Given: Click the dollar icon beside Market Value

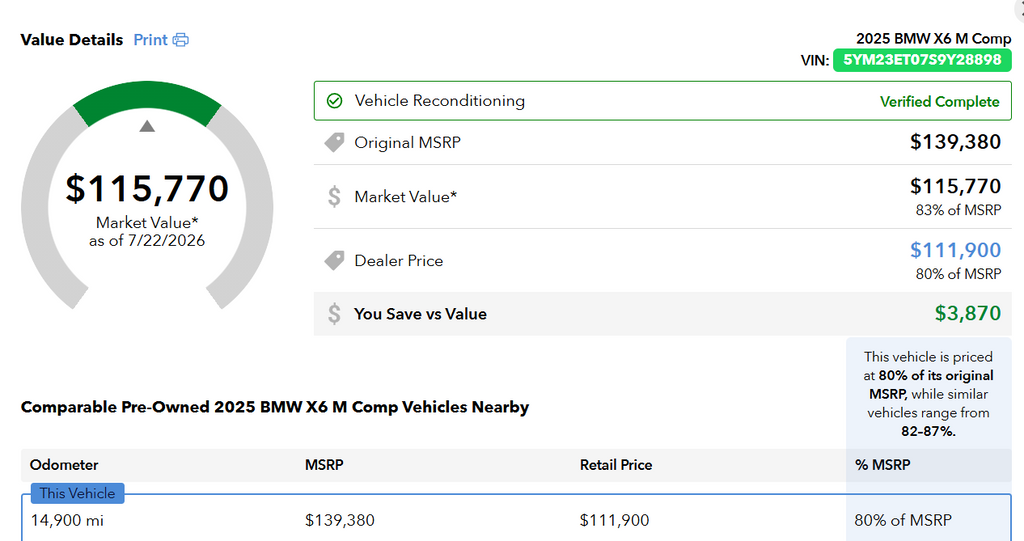Looking at the screenshot, I should tap(334, 196).
